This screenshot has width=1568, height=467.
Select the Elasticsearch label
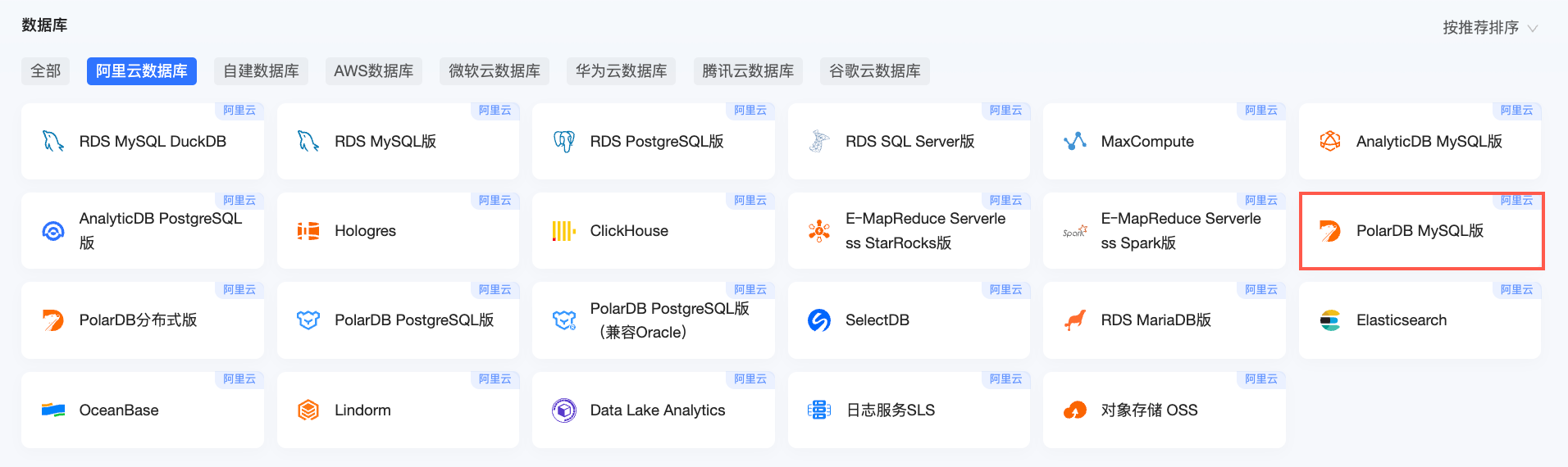[x=1402, y=320]
